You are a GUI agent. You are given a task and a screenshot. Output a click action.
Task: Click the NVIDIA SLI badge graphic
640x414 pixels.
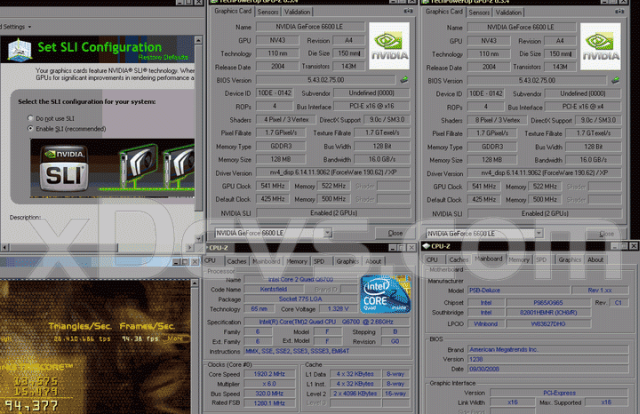[64, 168]
